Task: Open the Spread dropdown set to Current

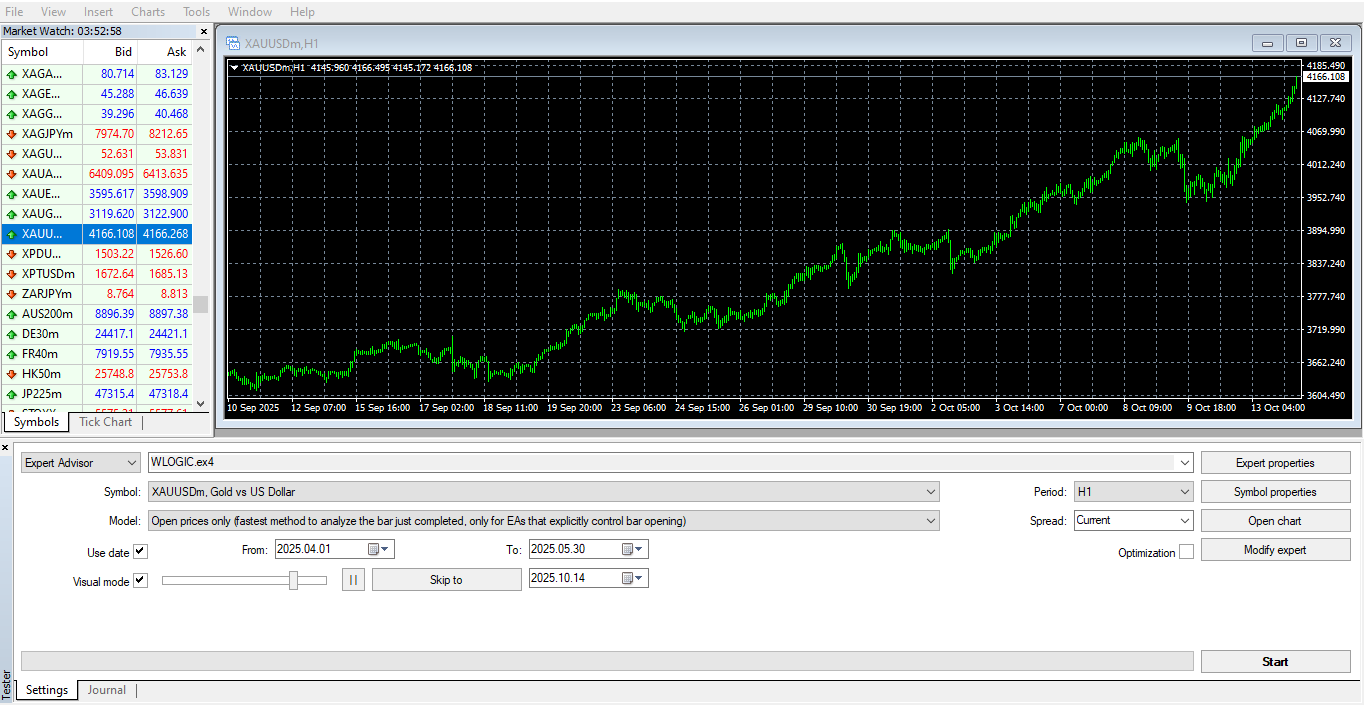Action: (x=1186, y=520)
